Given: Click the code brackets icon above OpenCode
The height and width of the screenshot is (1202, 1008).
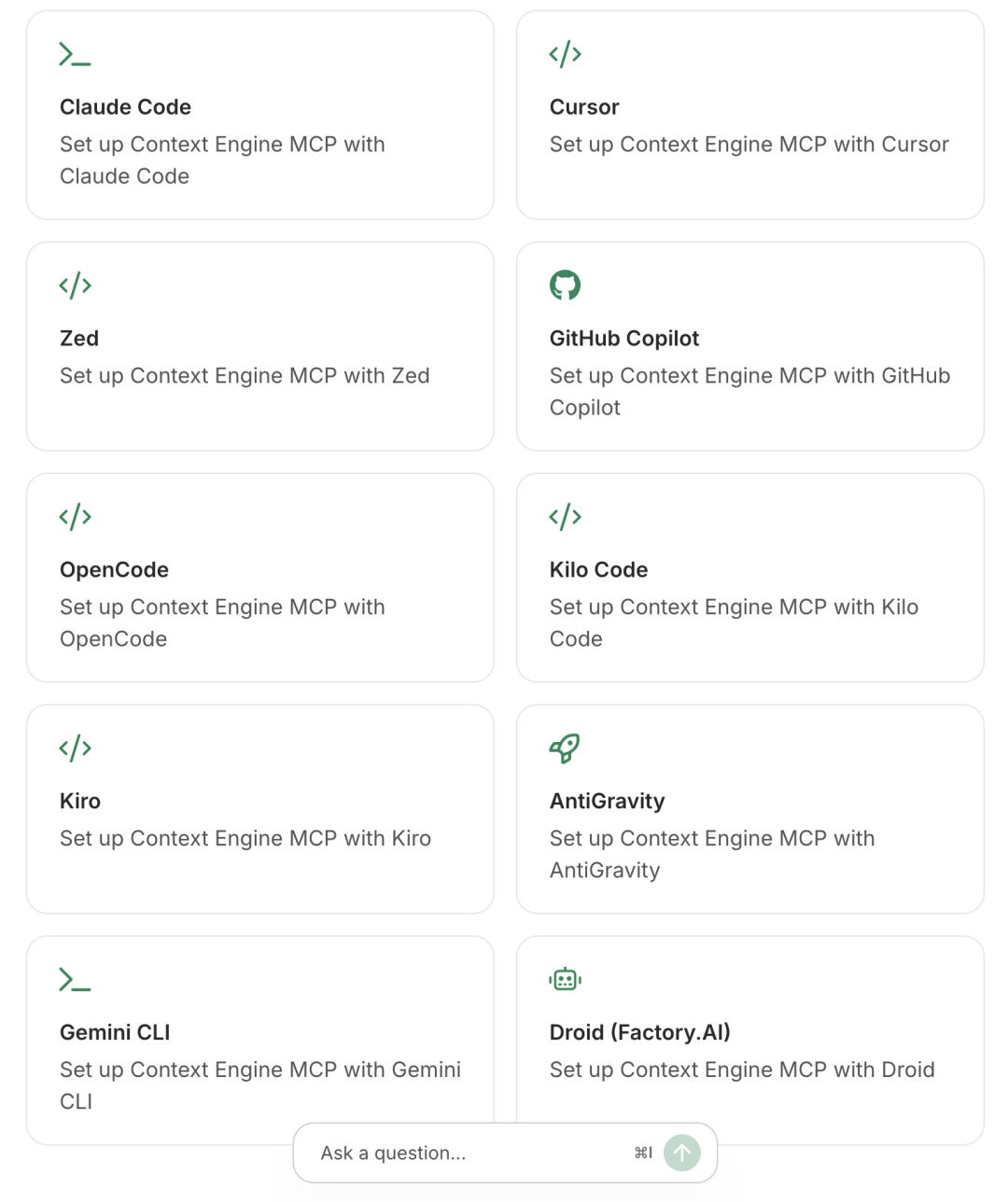Looking at the screenshot, I should pyautogui.click(x=75, y=517).
